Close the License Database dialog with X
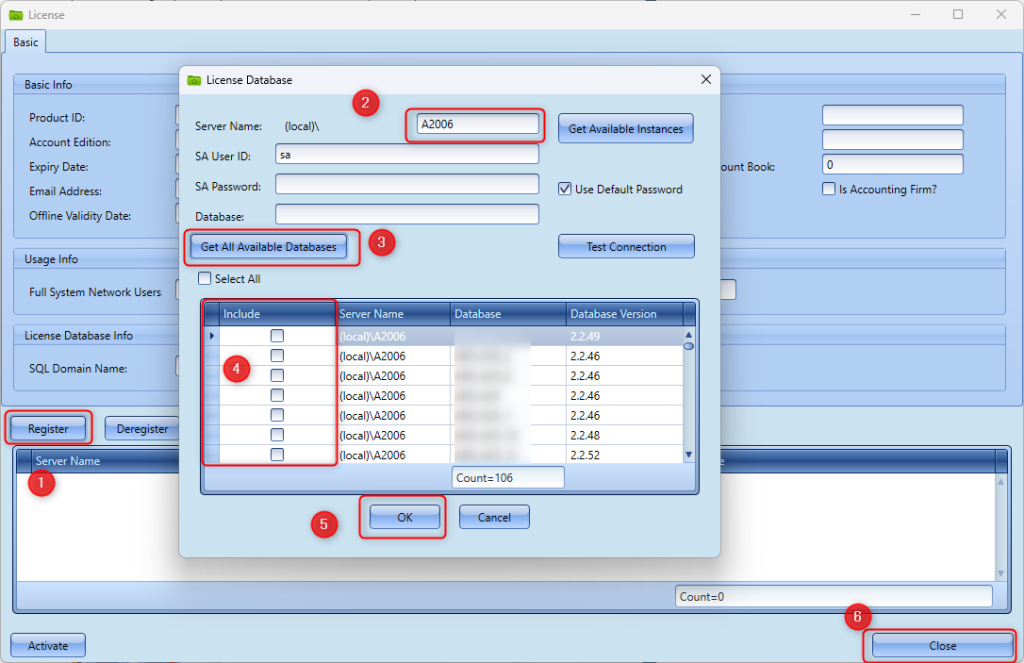The image size is (1024, 663). (x=705, y=79)
